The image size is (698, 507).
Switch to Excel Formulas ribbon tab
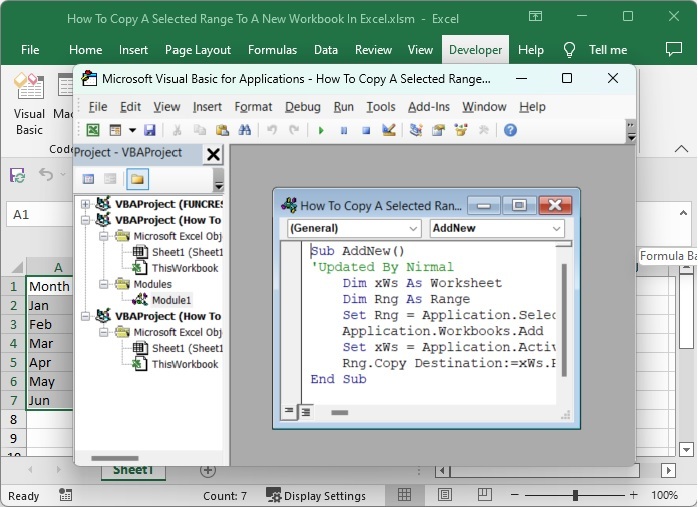click(x=272, y=50)
